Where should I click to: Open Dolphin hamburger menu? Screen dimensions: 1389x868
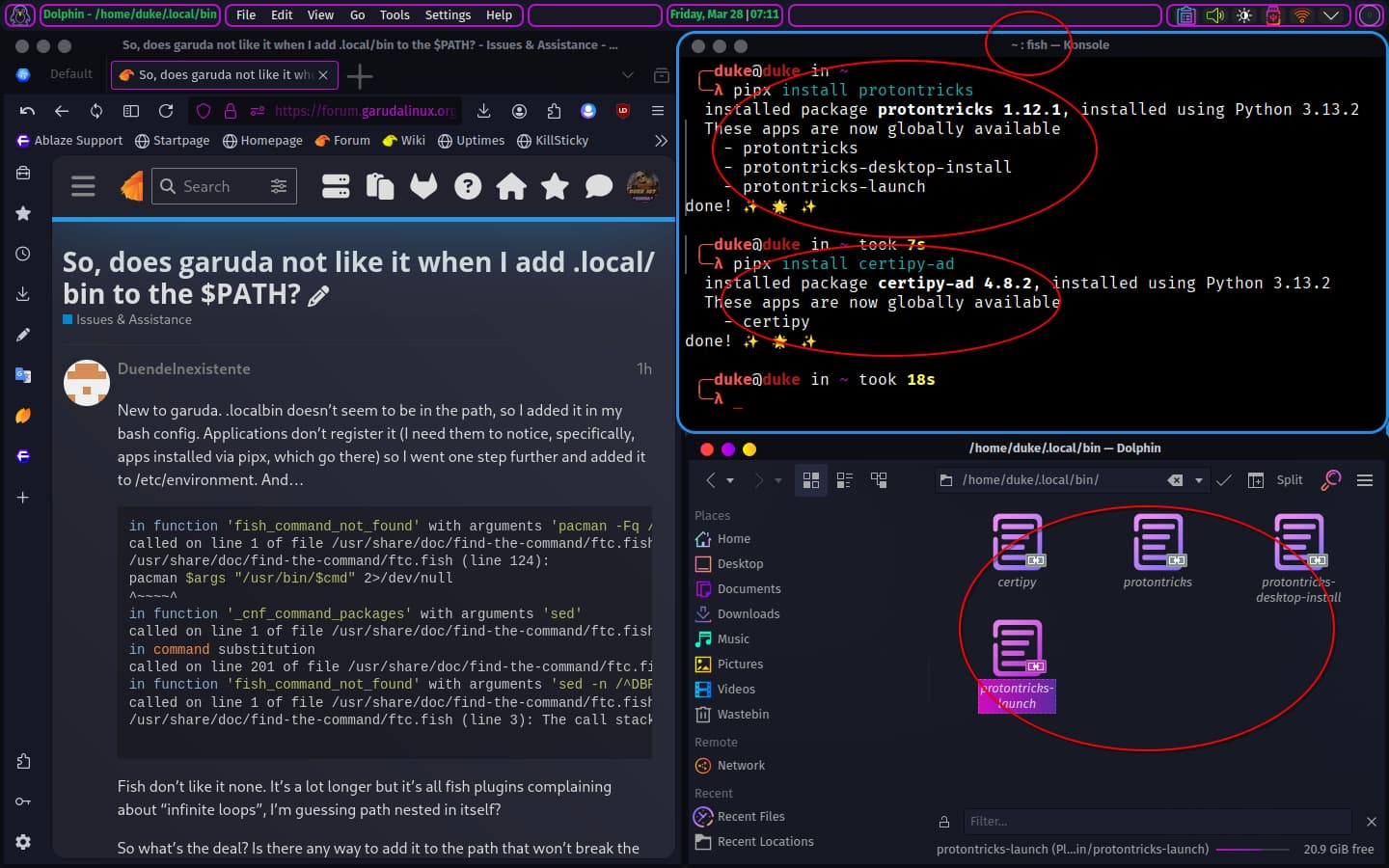click(1365, 479)
